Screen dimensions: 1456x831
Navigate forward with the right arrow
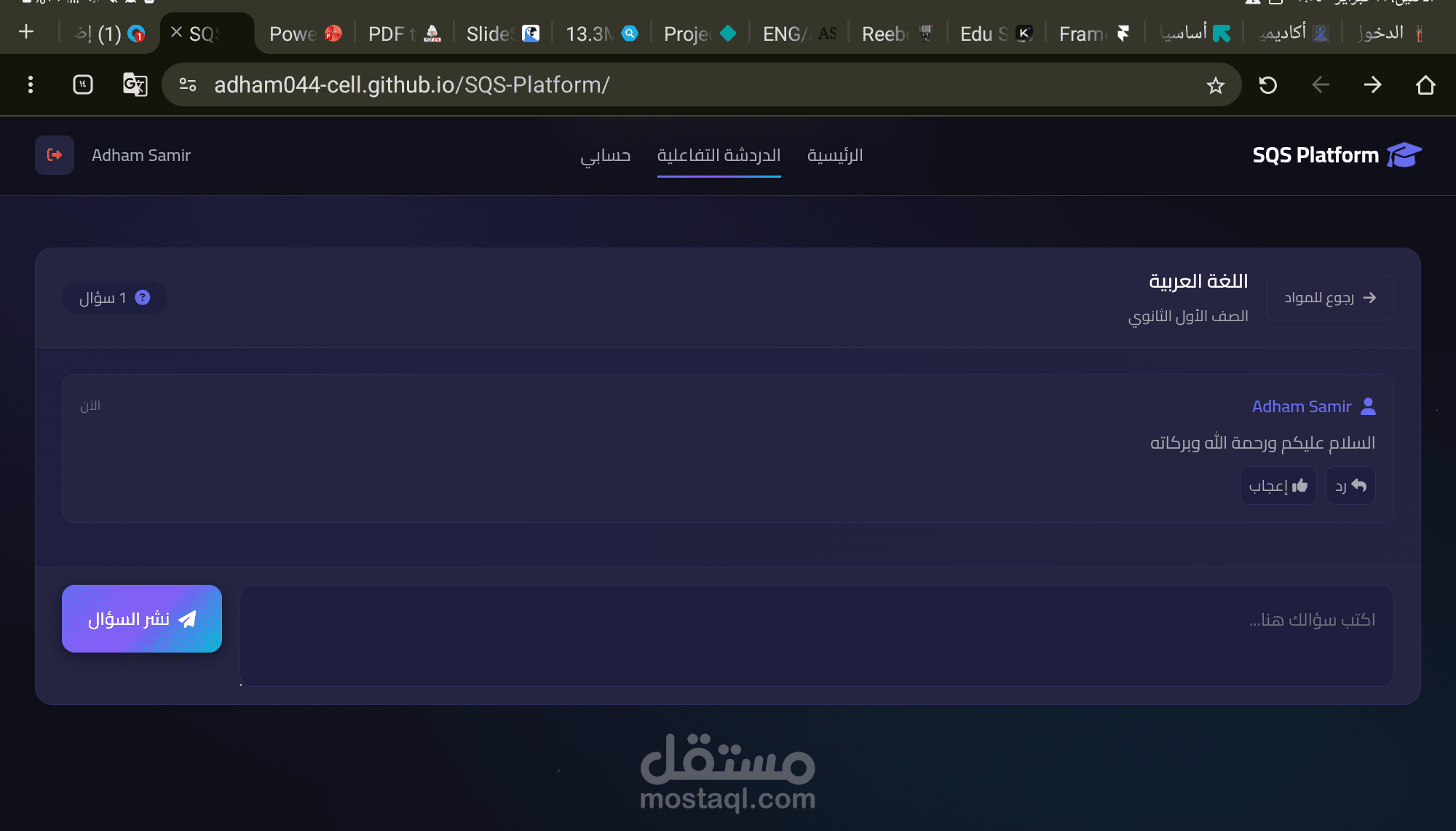pyautogui.click(x=1372, y=85)
